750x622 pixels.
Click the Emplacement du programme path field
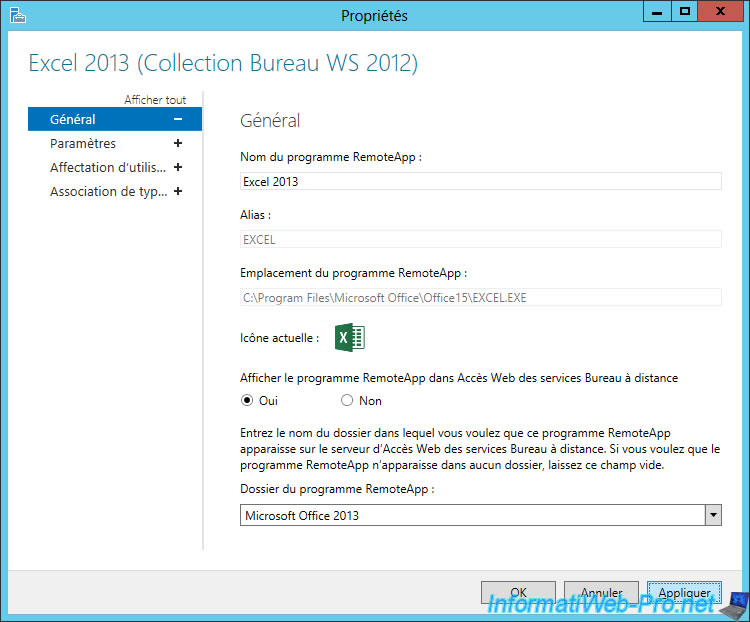481,297
